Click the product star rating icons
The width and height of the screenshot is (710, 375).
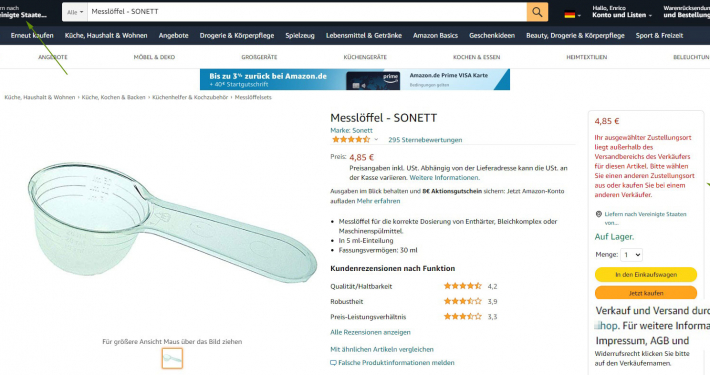point(351,139)
